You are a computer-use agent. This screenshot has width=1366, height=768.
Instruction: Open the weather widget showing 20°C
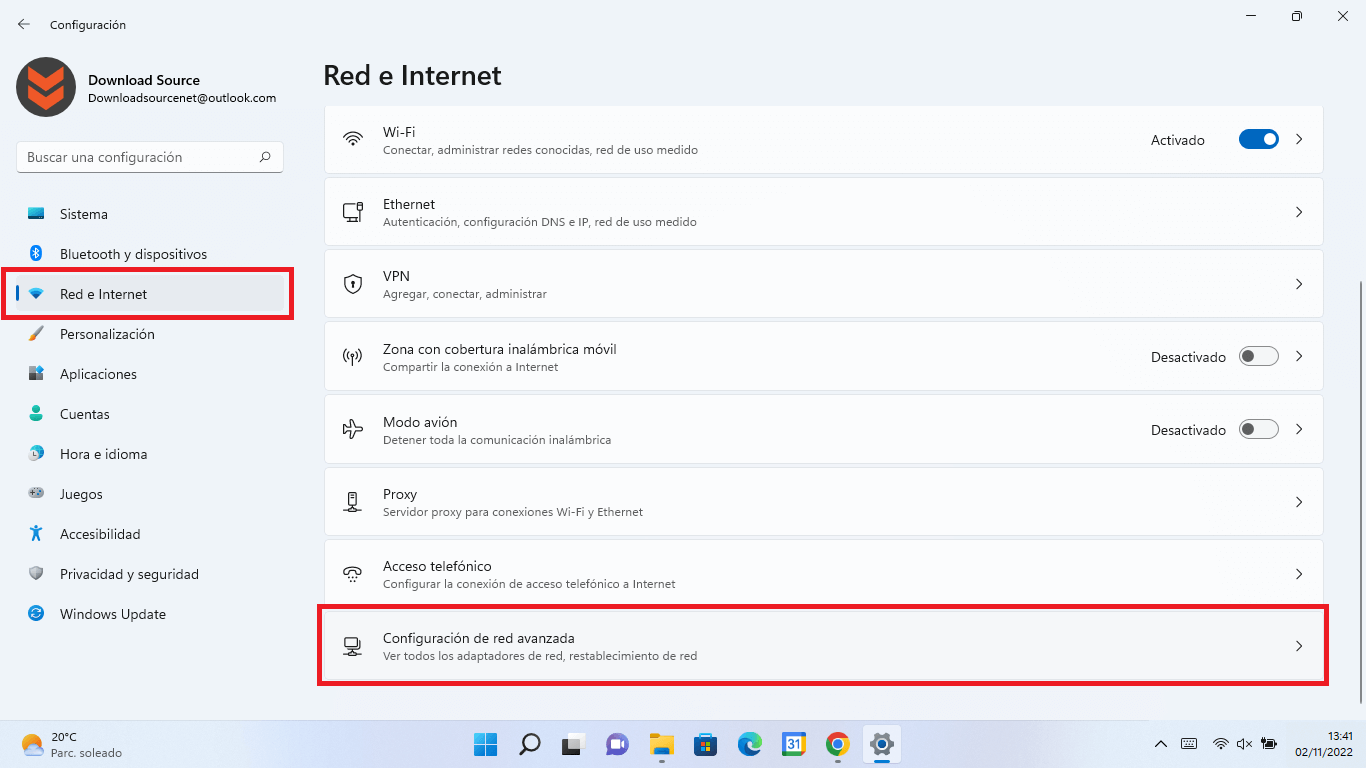[x=72, y=744]
